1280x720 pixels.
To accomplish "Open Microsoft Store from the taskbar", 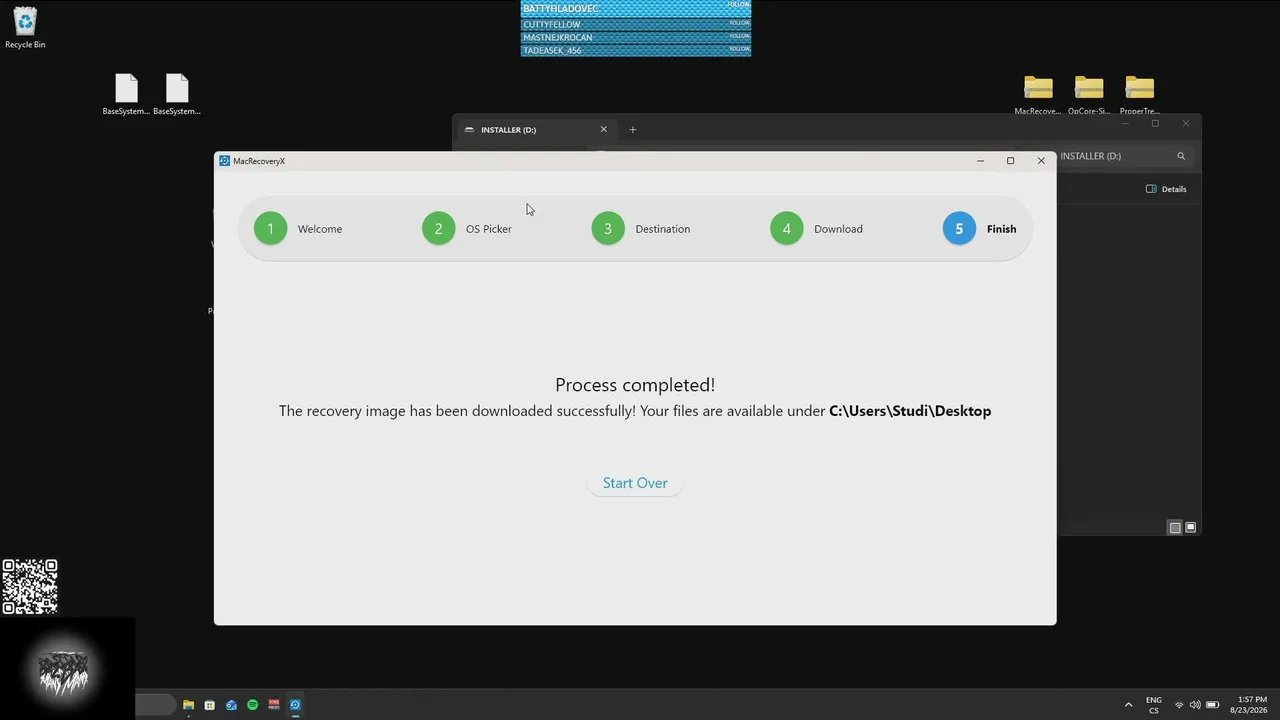I will [209, 705].
